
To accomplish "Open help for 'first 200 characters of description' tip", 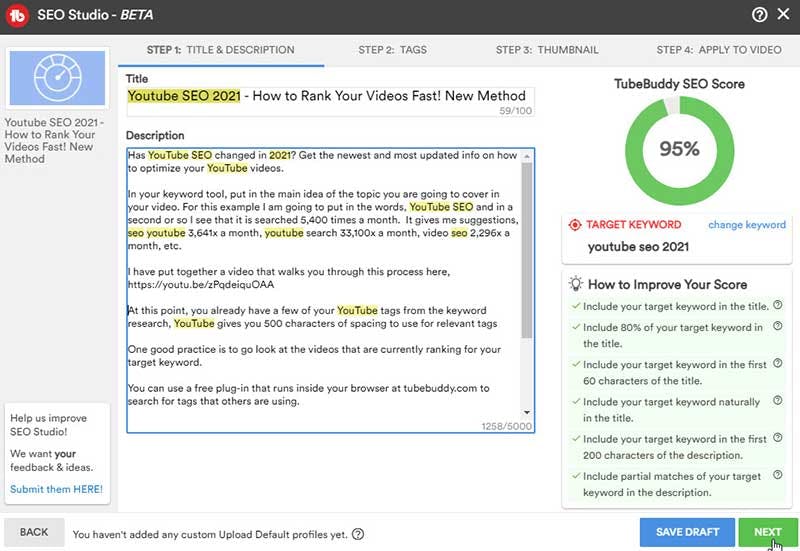I will point(777,439).
